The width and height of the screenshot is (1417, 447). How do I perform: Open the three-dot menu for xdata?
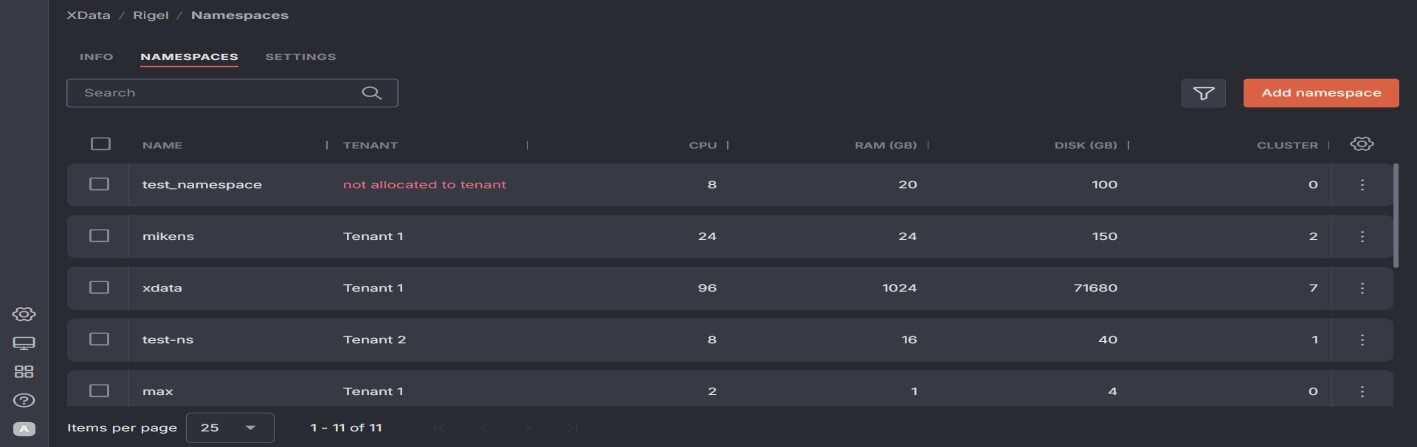[1362, 288]
